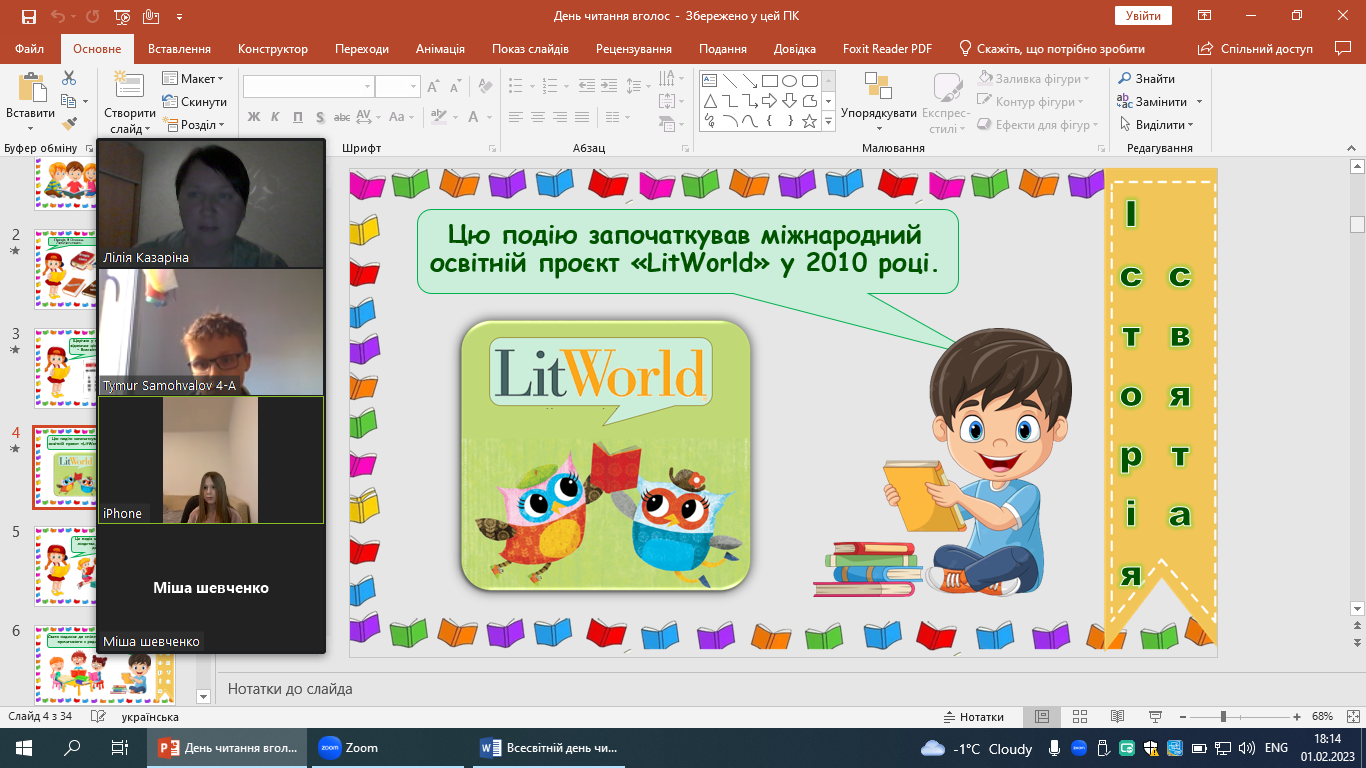Switch to the Вставлення tab

point(179,49)
